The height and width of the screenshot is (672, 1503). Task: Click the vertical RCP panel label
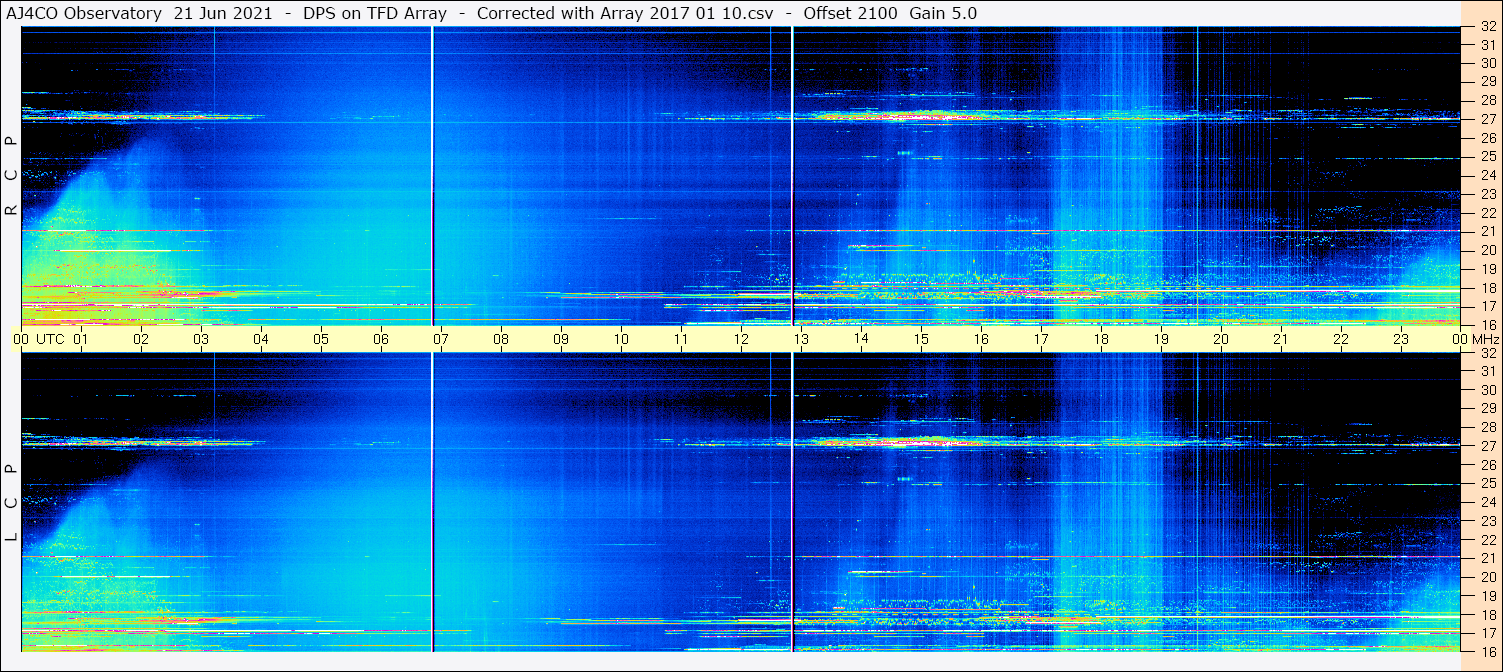click(11, 175)
